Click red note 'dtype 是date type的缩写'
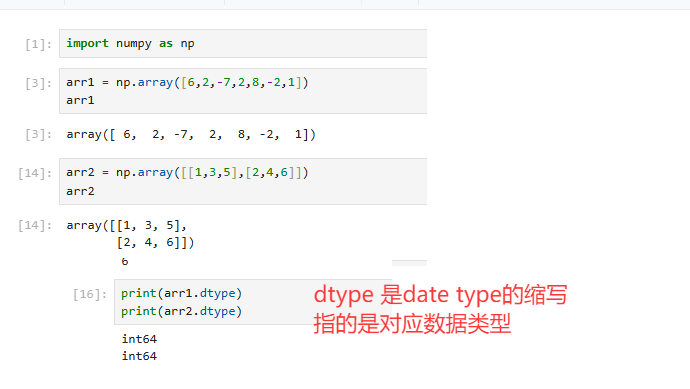This screenshot has height=389, width=690. pyautogui.click(x=440, y=294)
